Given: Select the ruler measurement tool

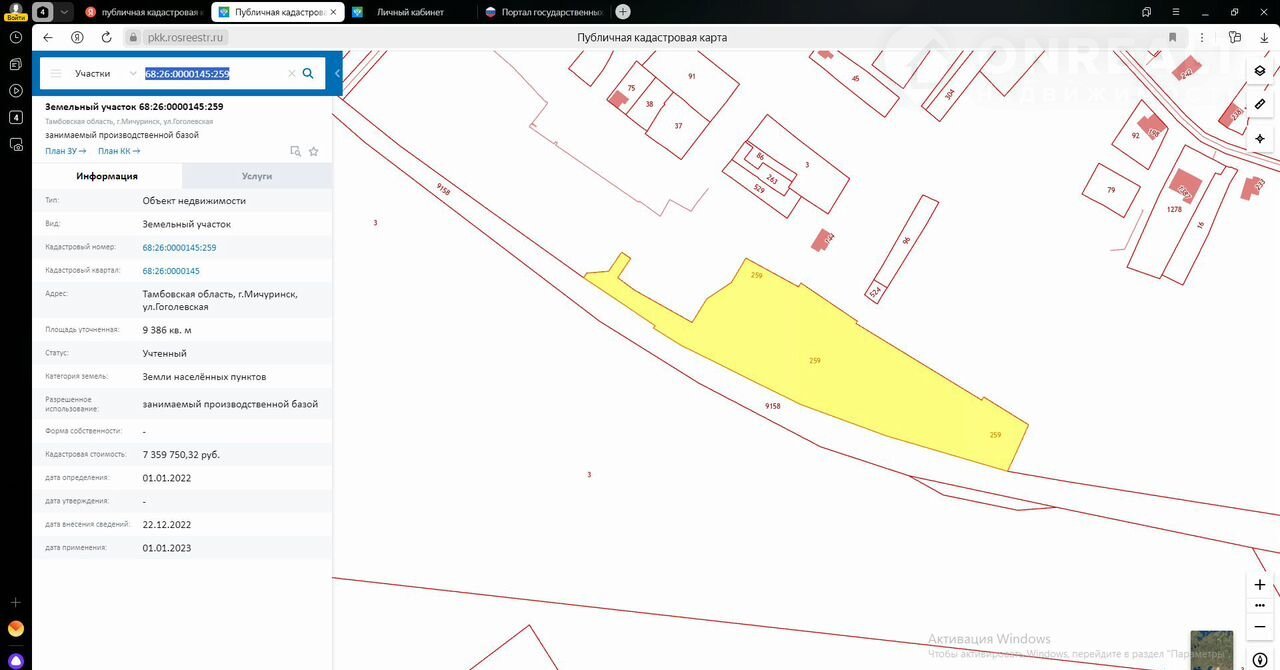Looking at the screenshot, I should point(1260,104).
